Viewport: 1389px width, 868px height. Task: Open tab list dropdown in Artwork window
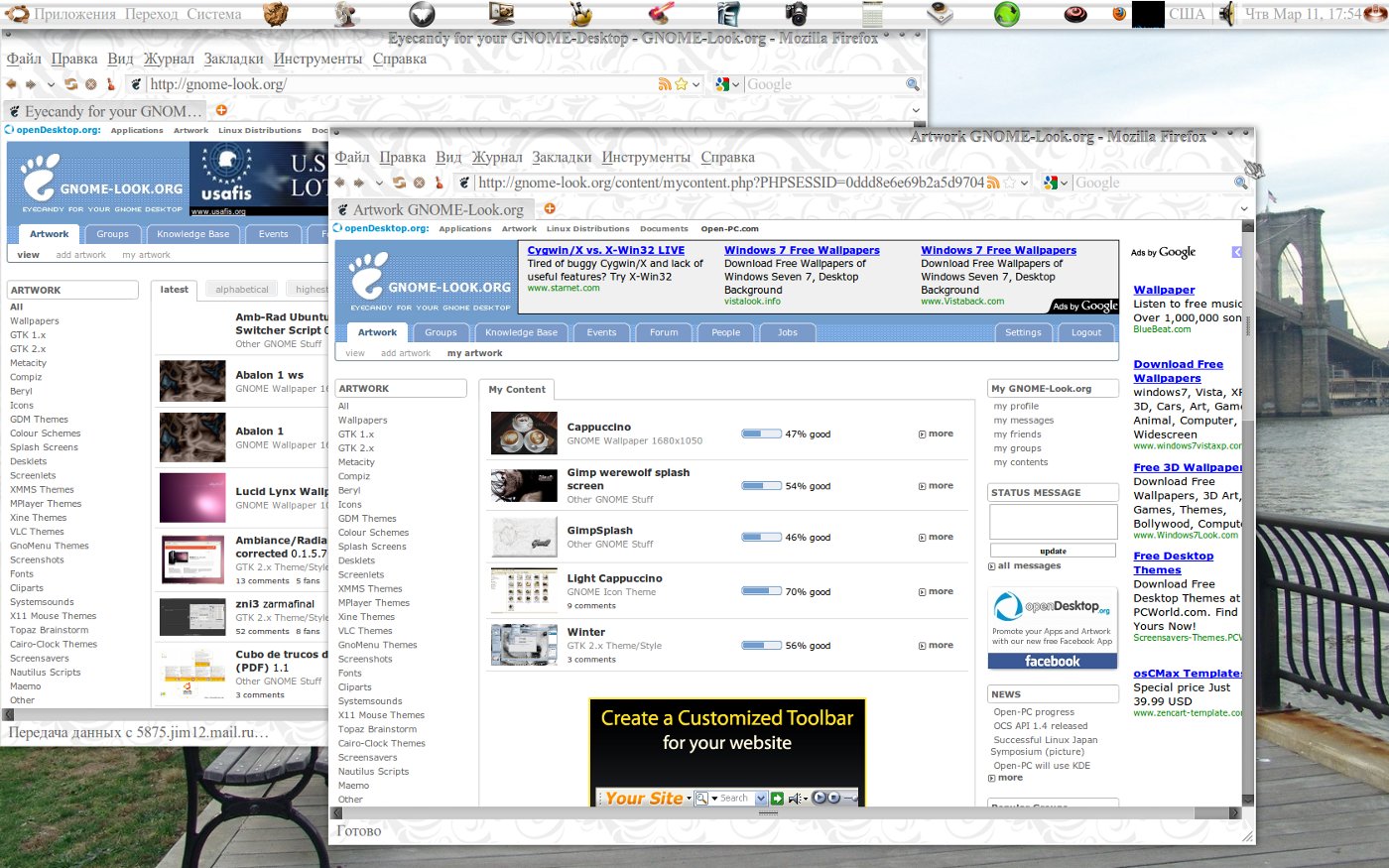click(x=1242, y=209)
